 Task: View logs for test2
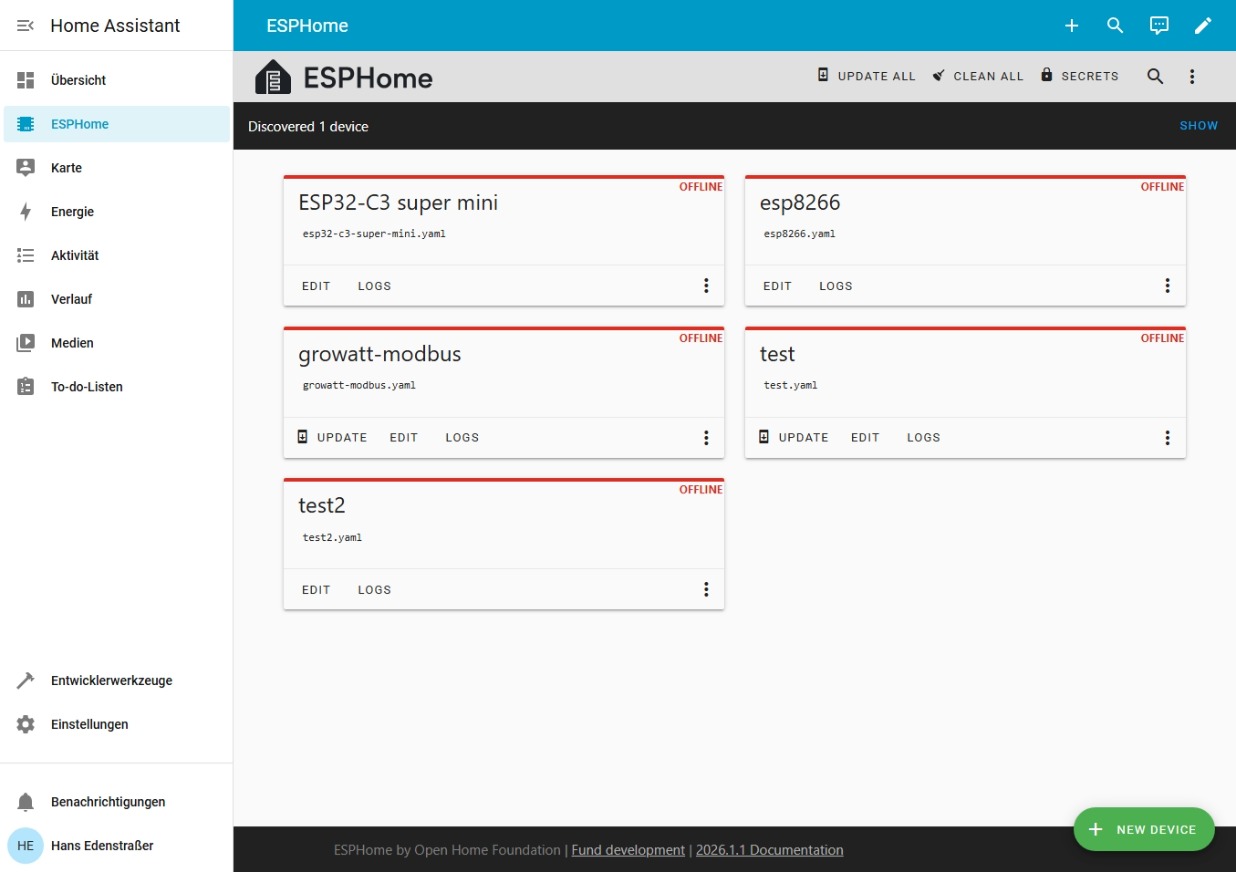[375, 590]
